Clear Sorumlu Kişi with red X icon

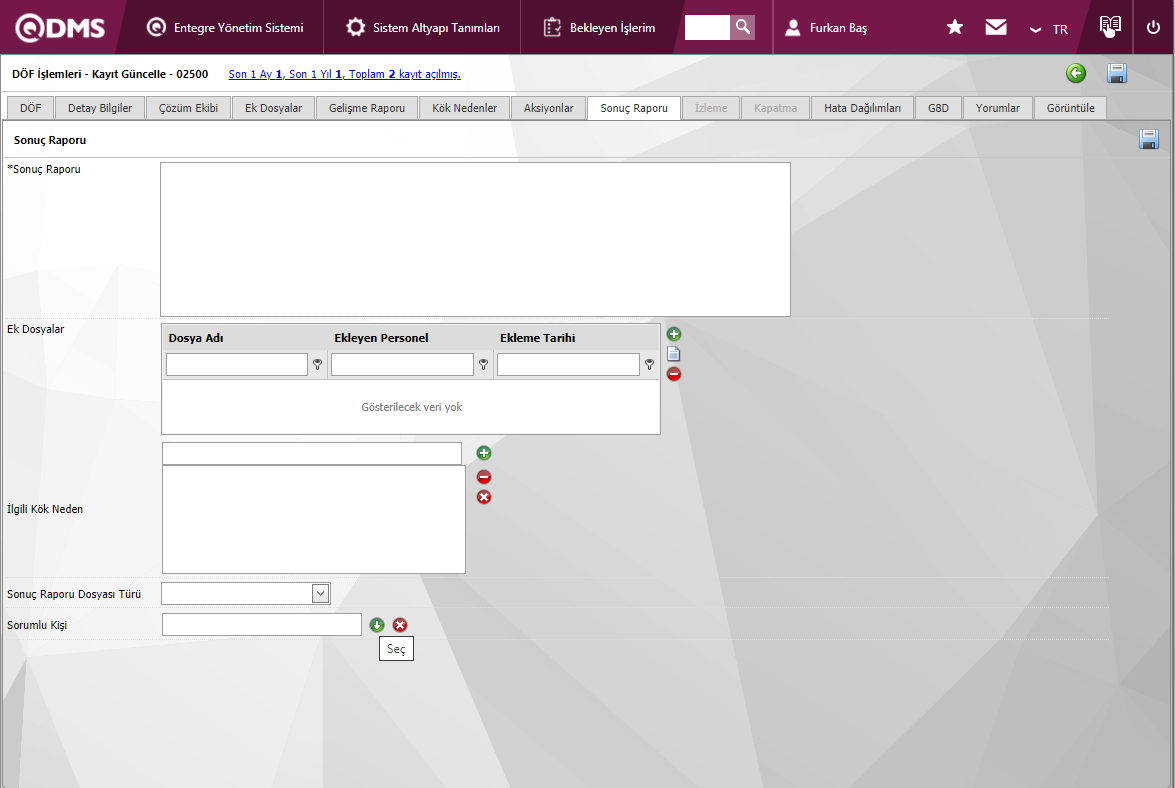(x=400, y=625)
